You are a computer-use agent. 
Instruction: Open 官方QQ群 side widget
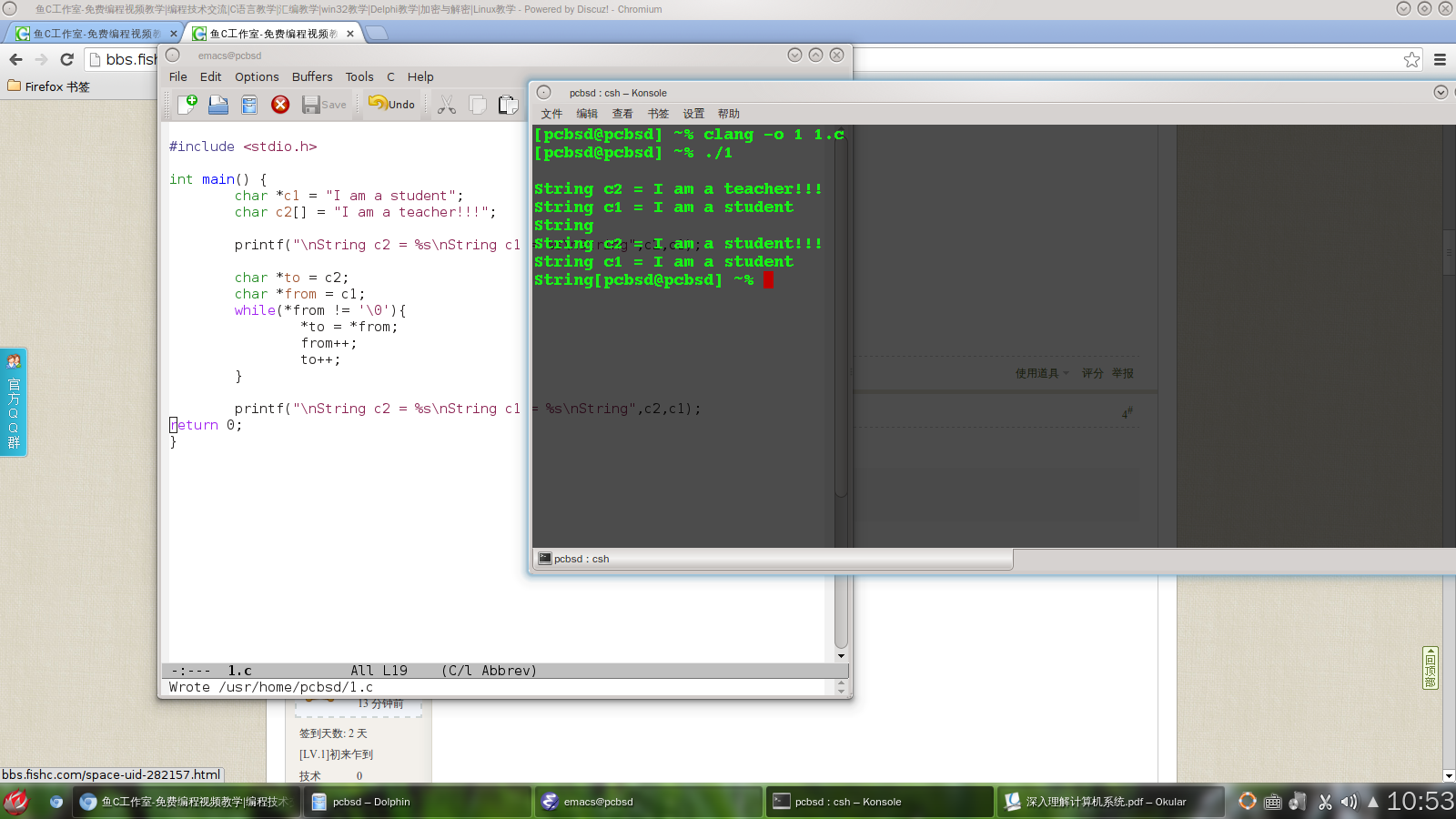pyautogui.click(x=14, y=402)
